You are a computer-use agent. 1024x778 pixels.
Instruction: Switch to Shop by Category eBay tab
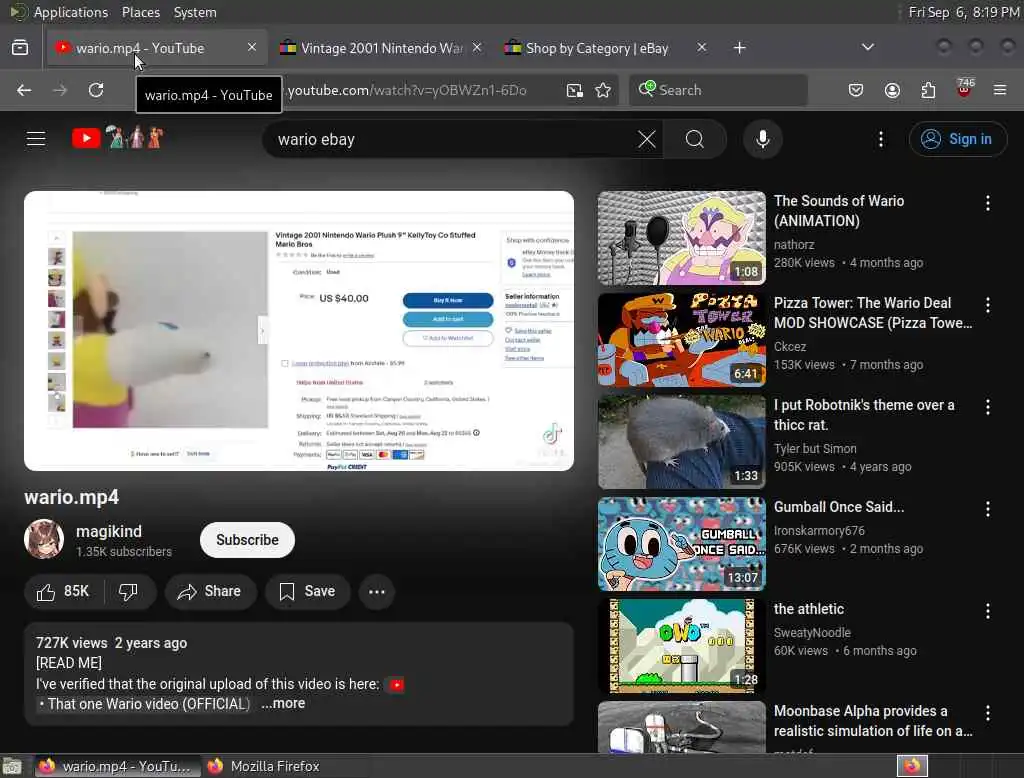(597, 48)
